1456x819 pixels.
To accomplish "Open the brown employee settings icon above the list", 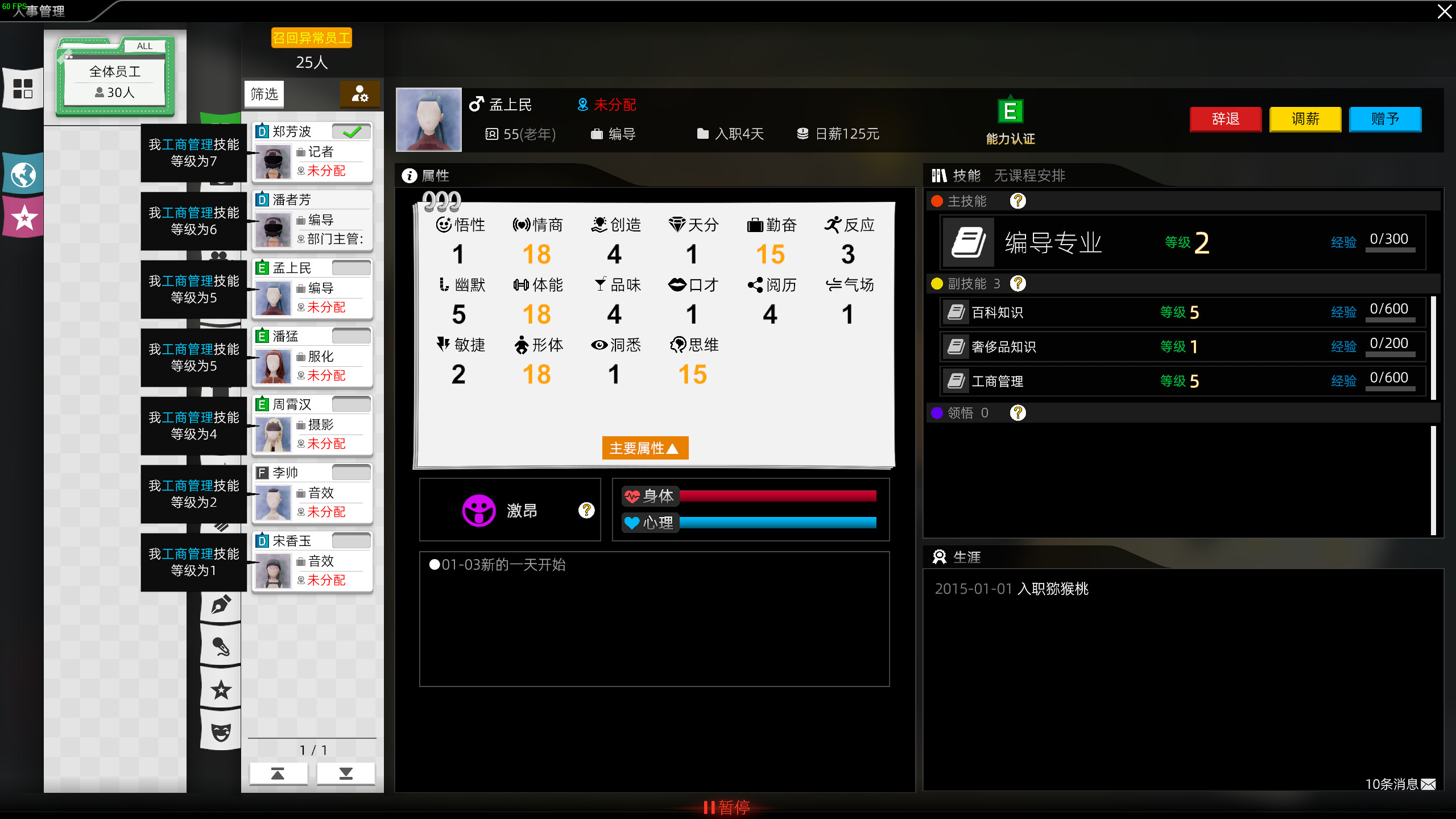I will (x=360, y=94).
